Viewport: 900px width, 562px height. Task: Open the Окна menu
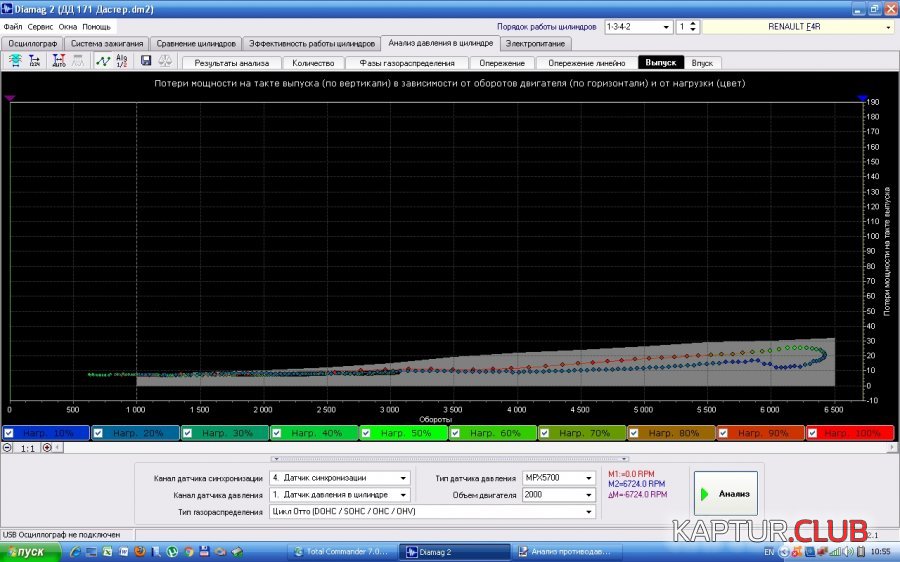tap(68, 26)
